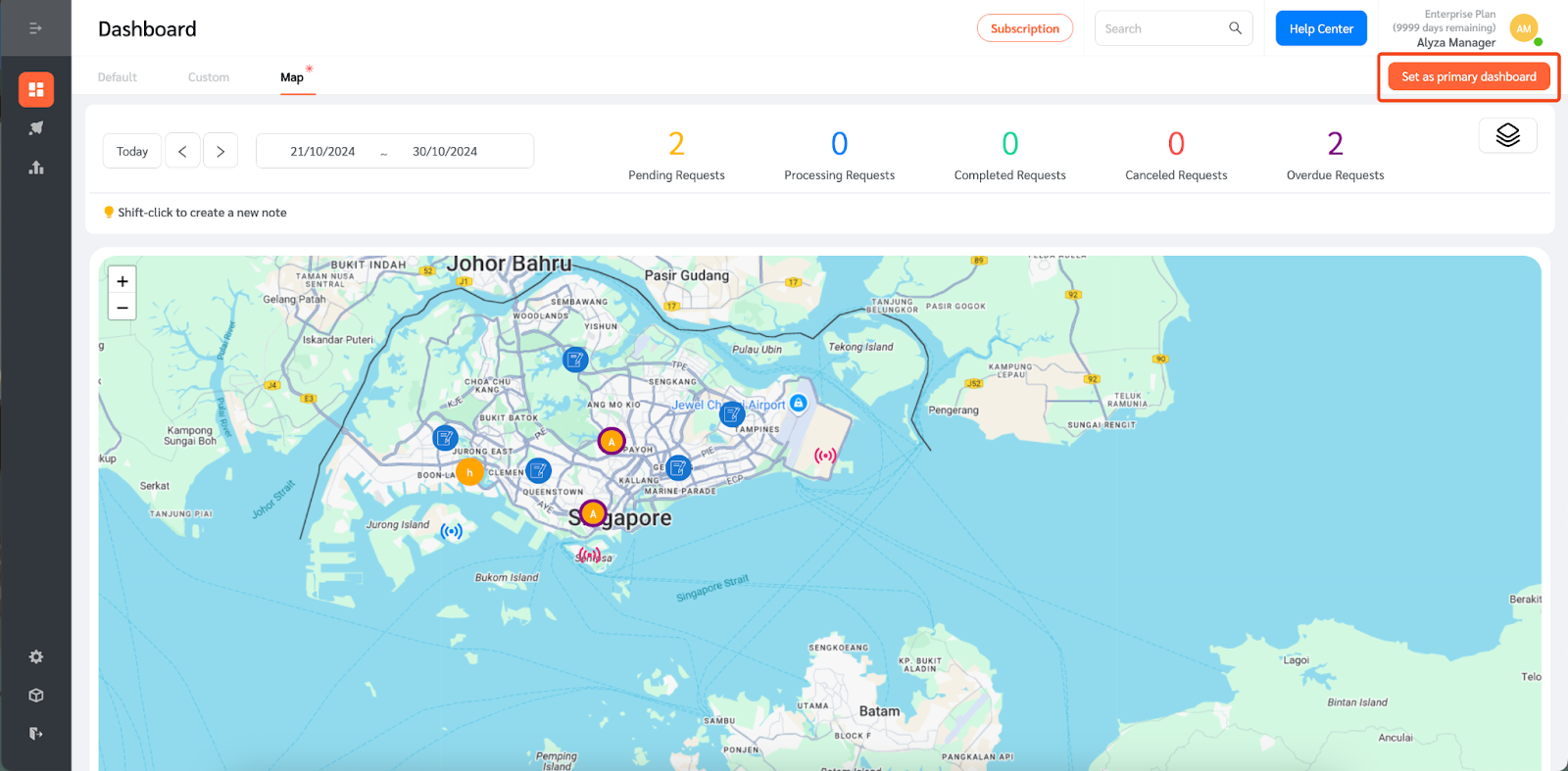Zoom in the map with plus button
Viewport: 1568px width, 771px height.
pos(122,280)
